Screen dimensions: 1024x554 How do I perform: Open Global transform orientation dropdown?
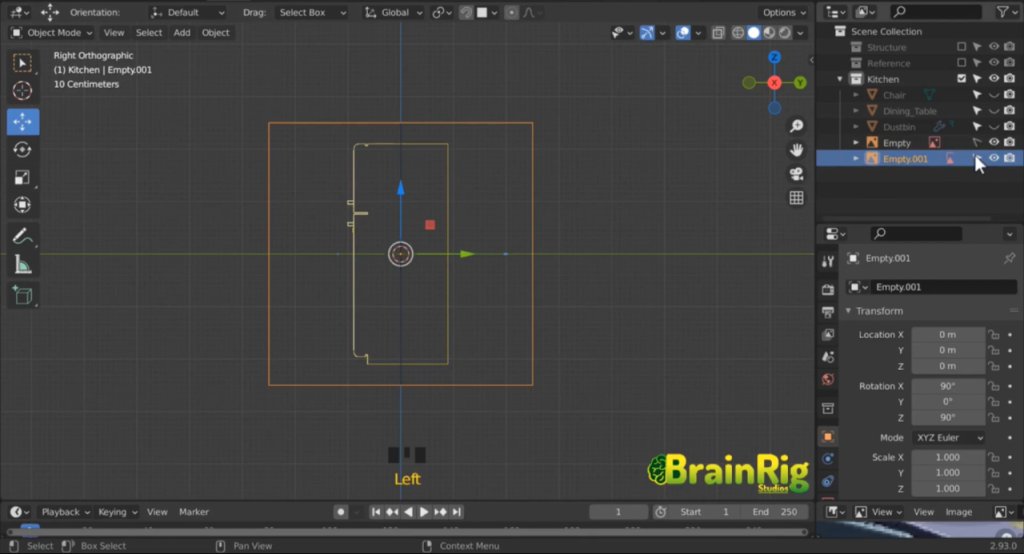pos(394,12)
